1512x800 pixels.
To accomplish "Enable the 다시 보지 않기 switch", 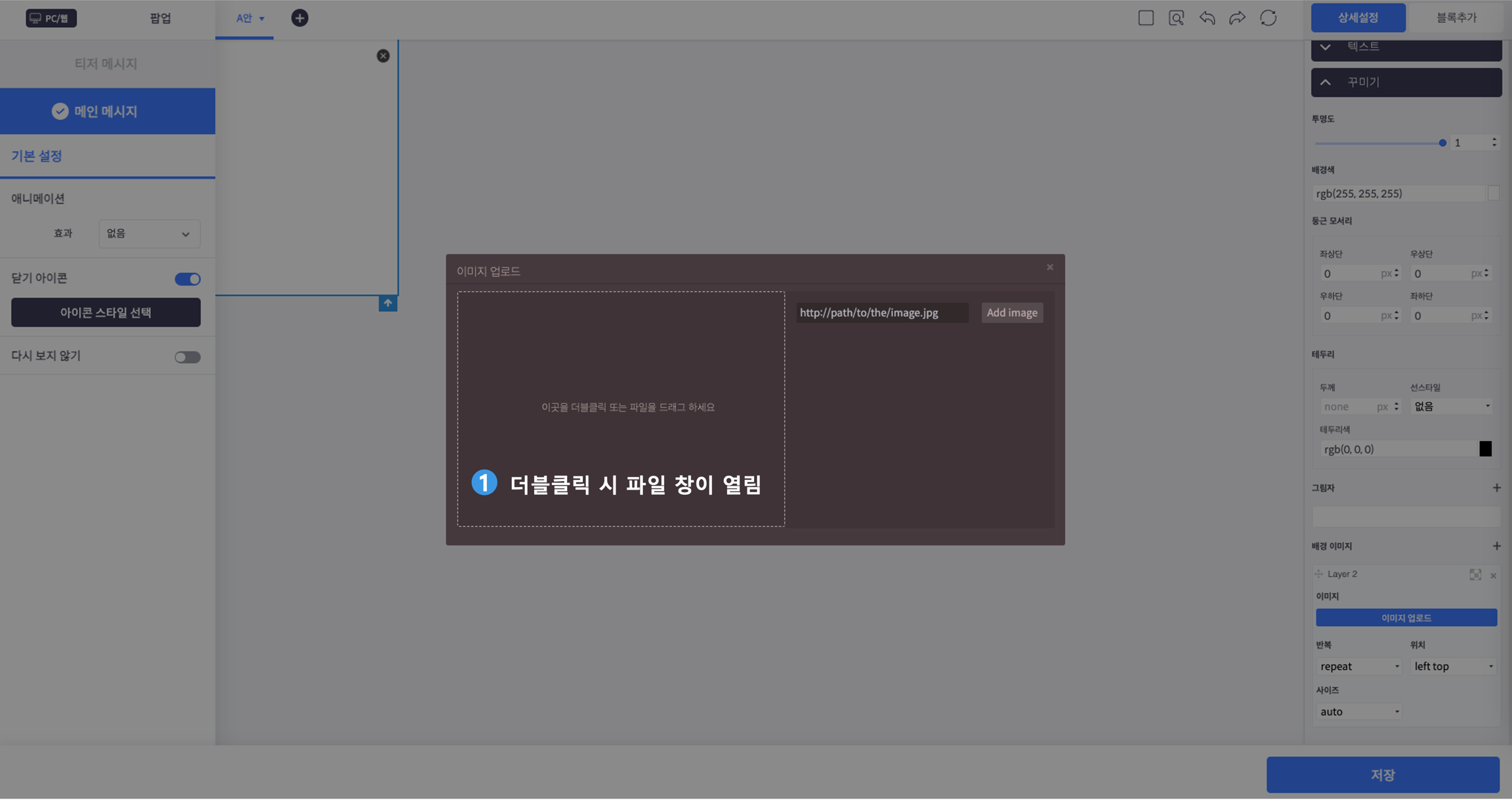I will point(187,357).
